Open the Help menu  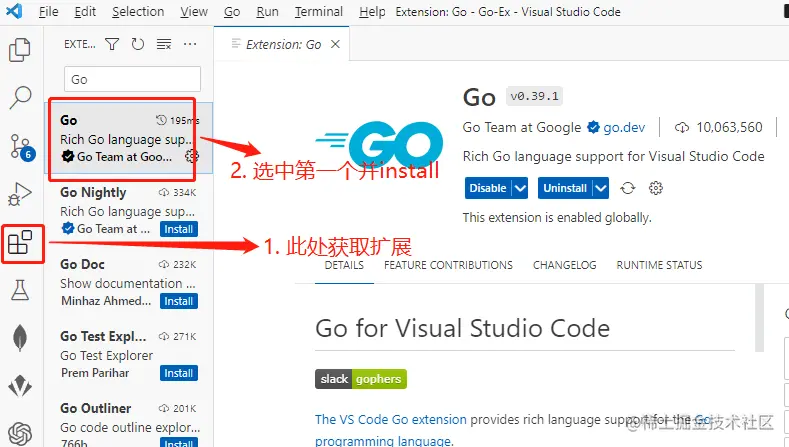tap(372, 12)
